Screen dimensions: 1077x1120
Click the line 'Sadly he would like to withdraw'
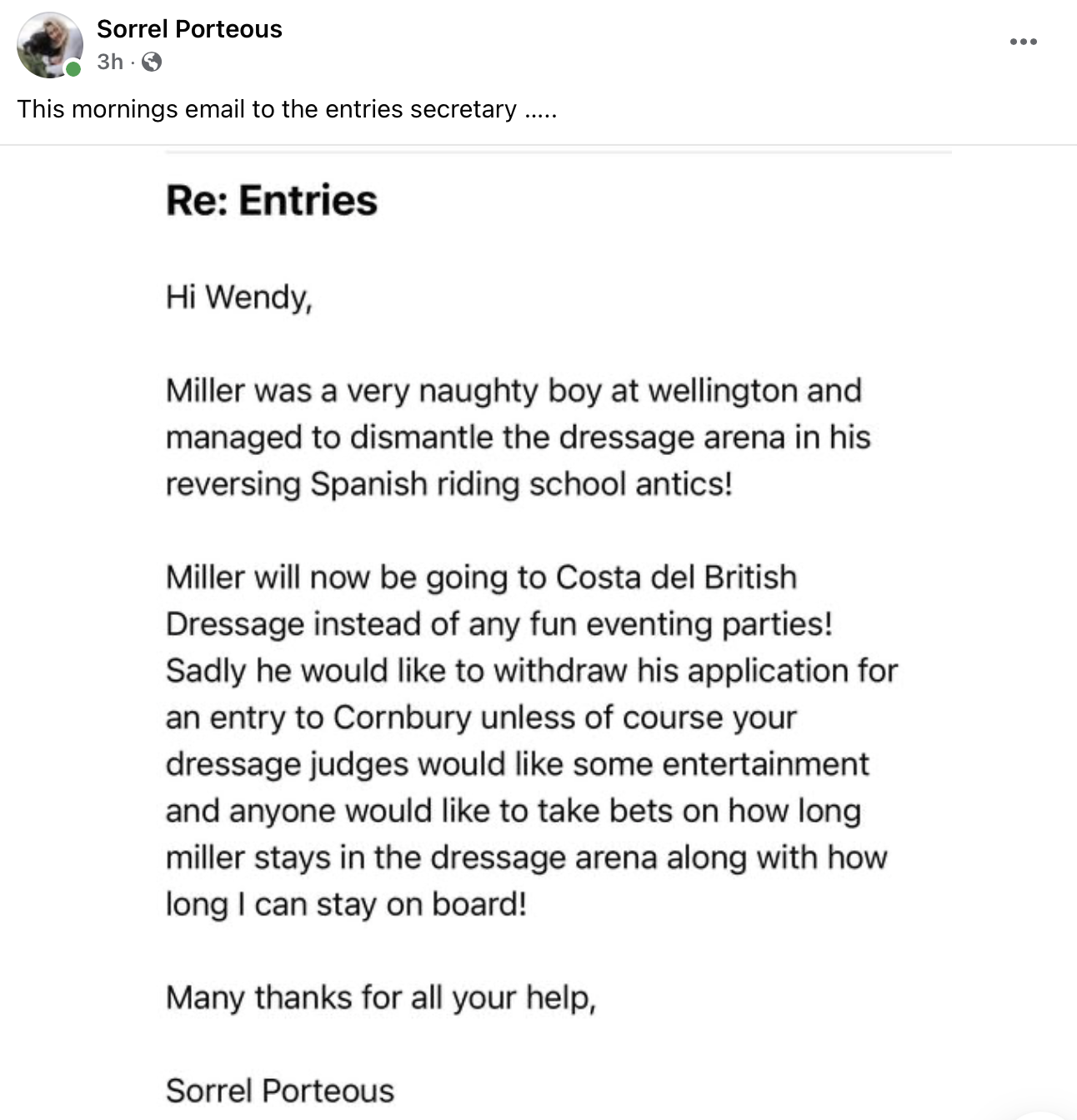tap(531, 670)
